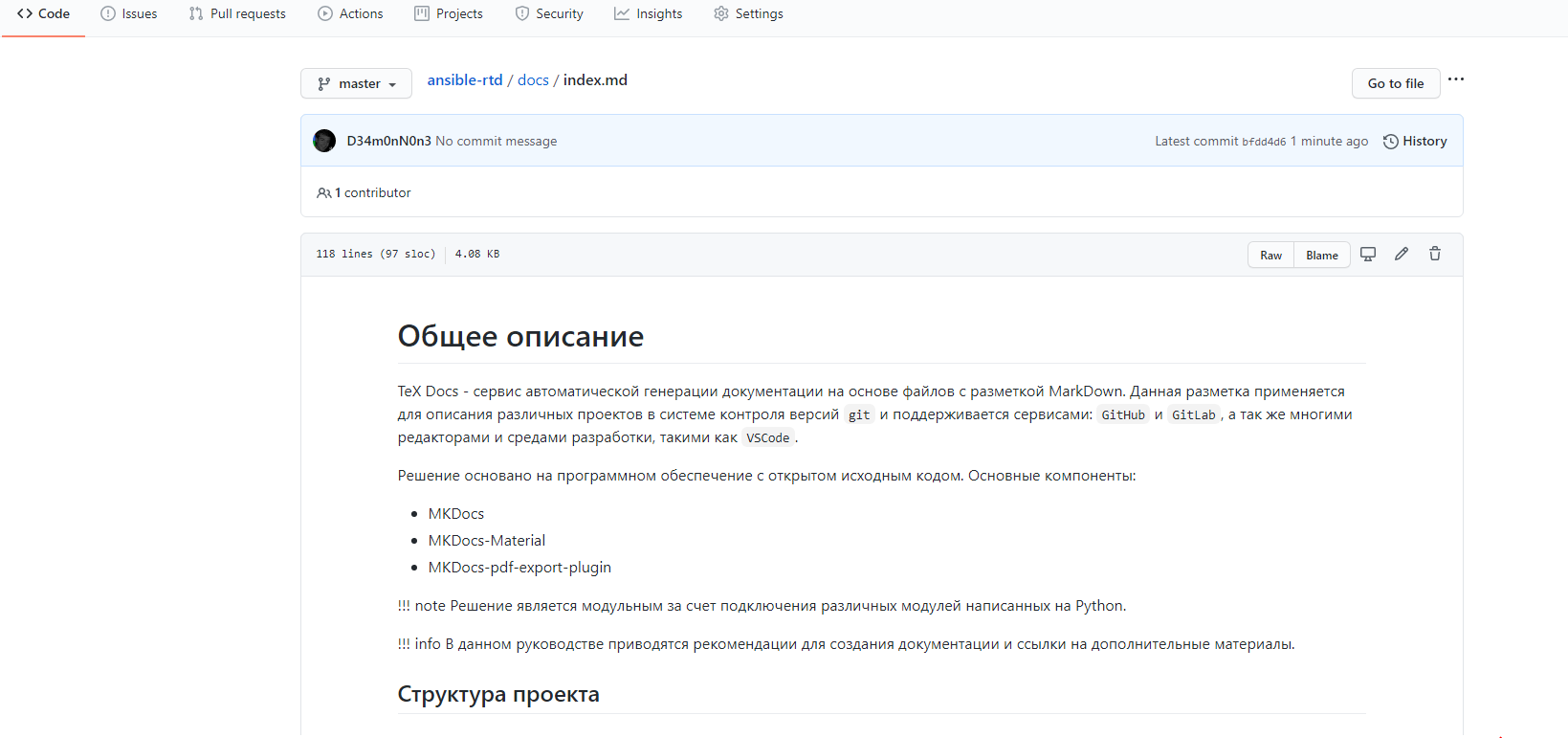
Task: Click the Общее описание heading
Action: coord(520,336)
